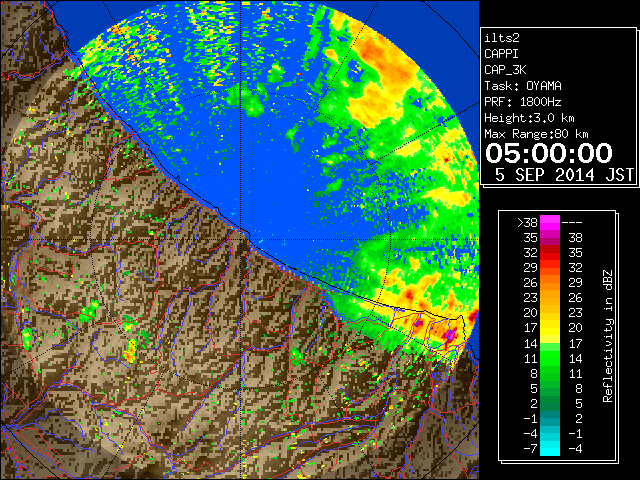Click the '23' value in the legend's left column
This screenshot has width=640, height=480.
point(531,298)
